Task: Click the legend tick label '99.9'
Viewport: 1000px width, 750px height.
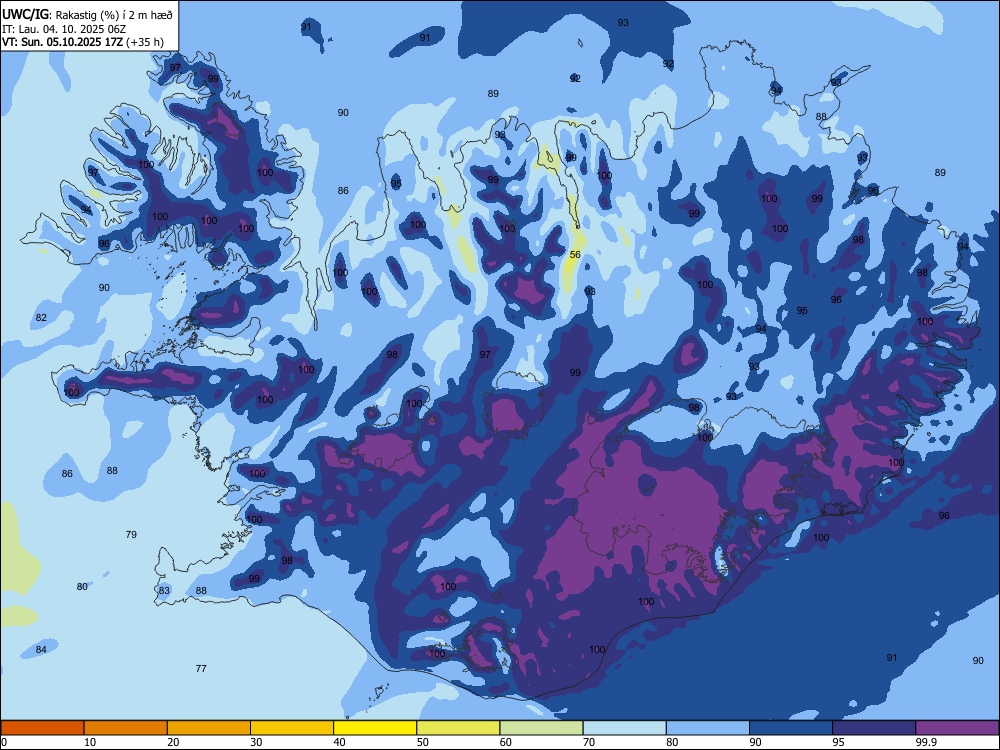Action: [925, 742]
